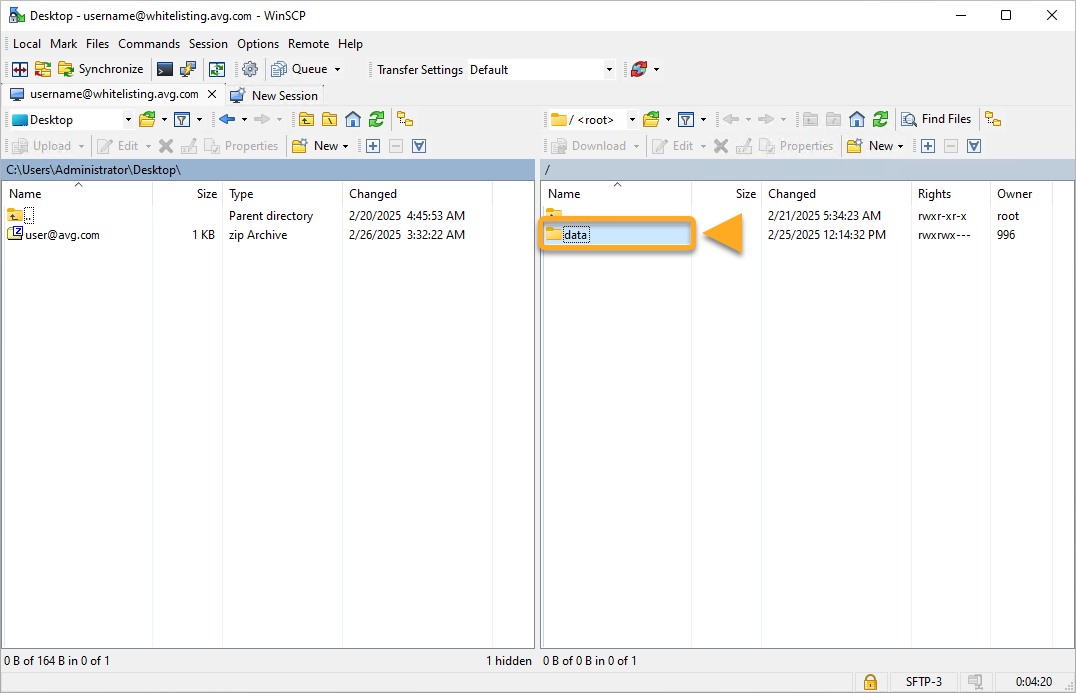The width and height of the screenshot is (1076, 693).
Task: Click the Preferences gear icon
Action: click(250, 69)
